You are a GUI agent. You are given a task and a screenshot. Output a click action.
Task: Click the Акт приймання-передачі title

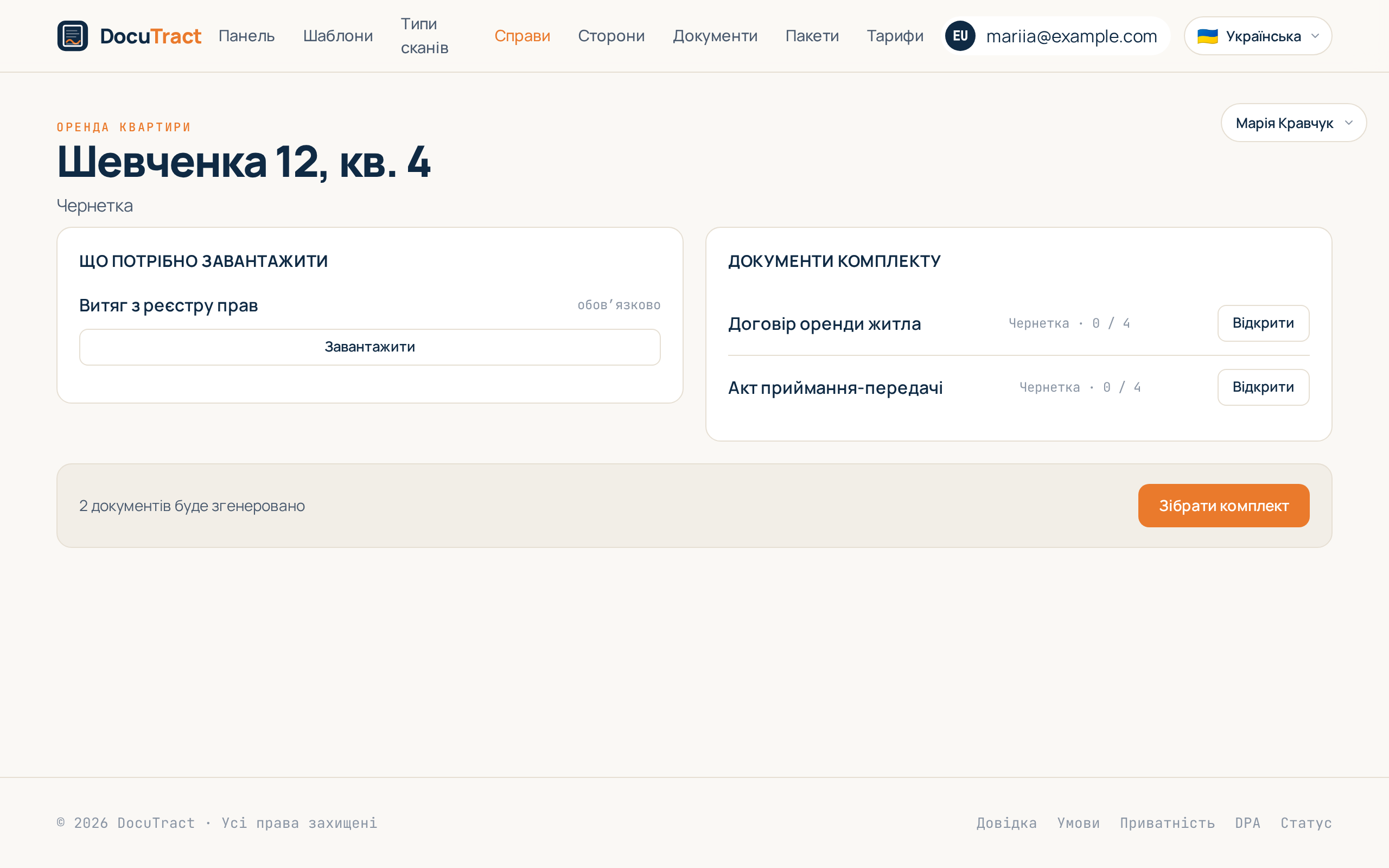tap(835, 387)
